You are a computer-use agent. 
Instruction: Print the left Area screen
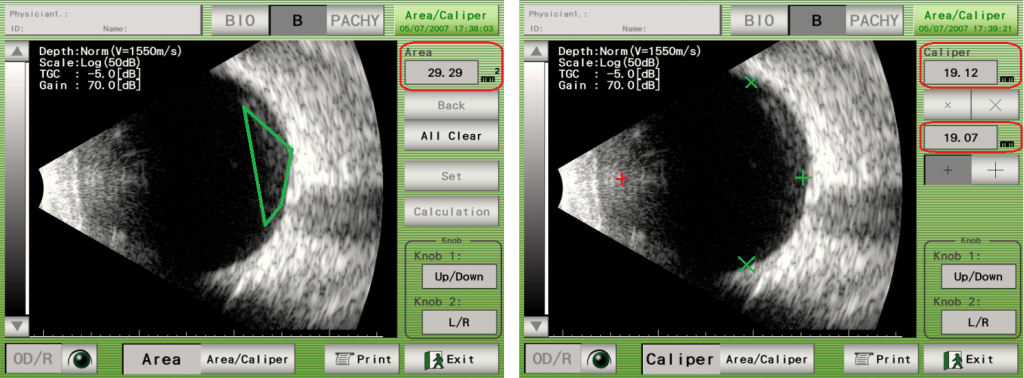point(363,359)
